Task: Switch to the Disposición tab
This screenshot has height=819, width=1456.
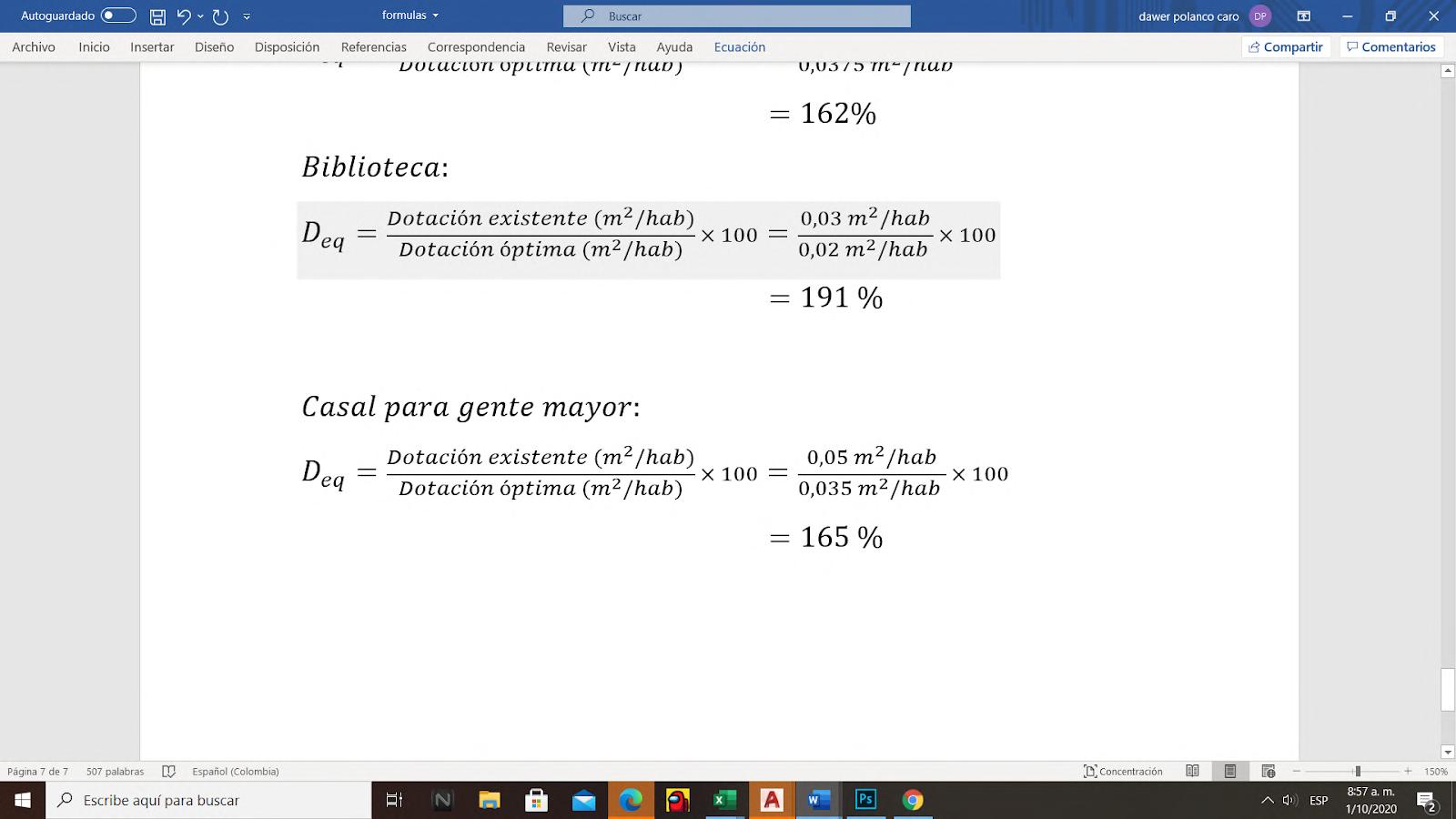Action: pyautogui.click(x=287, y=47)
